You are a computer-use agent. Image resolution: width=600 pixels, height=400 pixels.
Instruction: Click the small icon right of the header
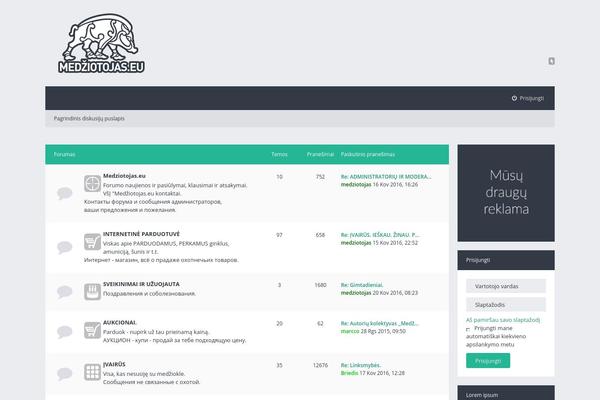[551, 61]
